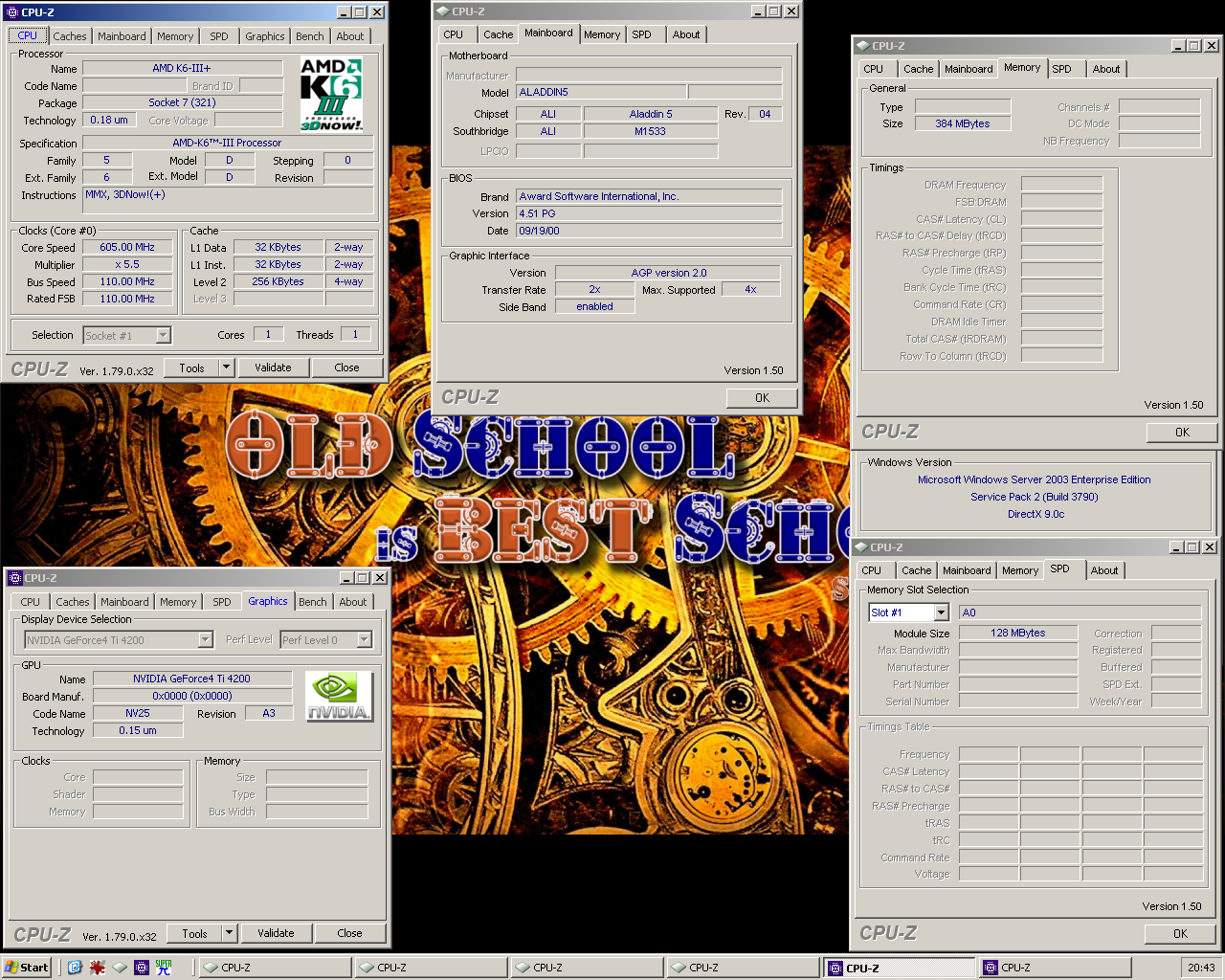Viewport: 1225px width, 980px height.
Task: Launch Super Pi from the quick launch bar
Action: click(164, 968)
